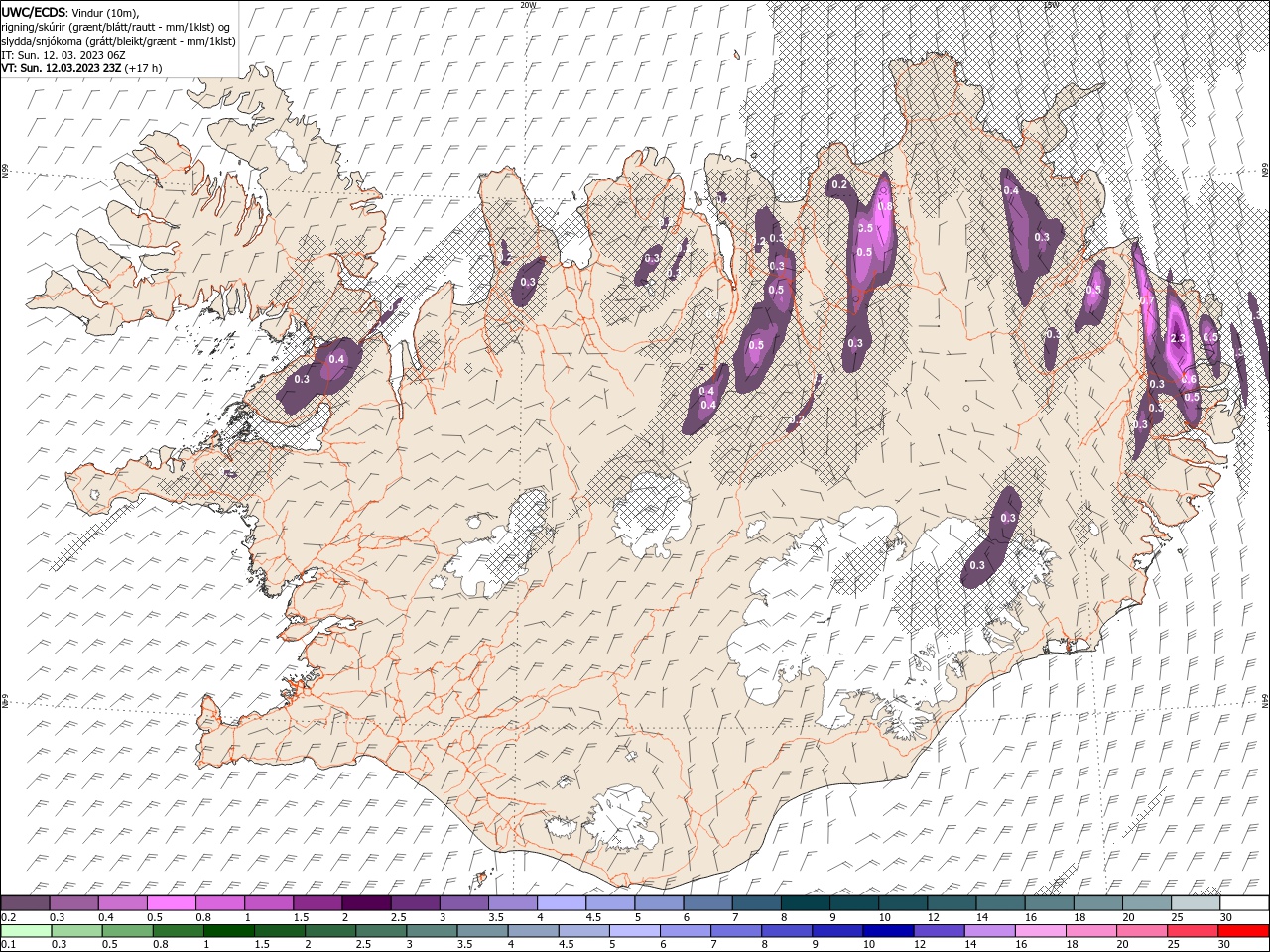Click the 2.3 snowfall value in the east
The image size is (1270, 952).
[x=1179, y=338]
